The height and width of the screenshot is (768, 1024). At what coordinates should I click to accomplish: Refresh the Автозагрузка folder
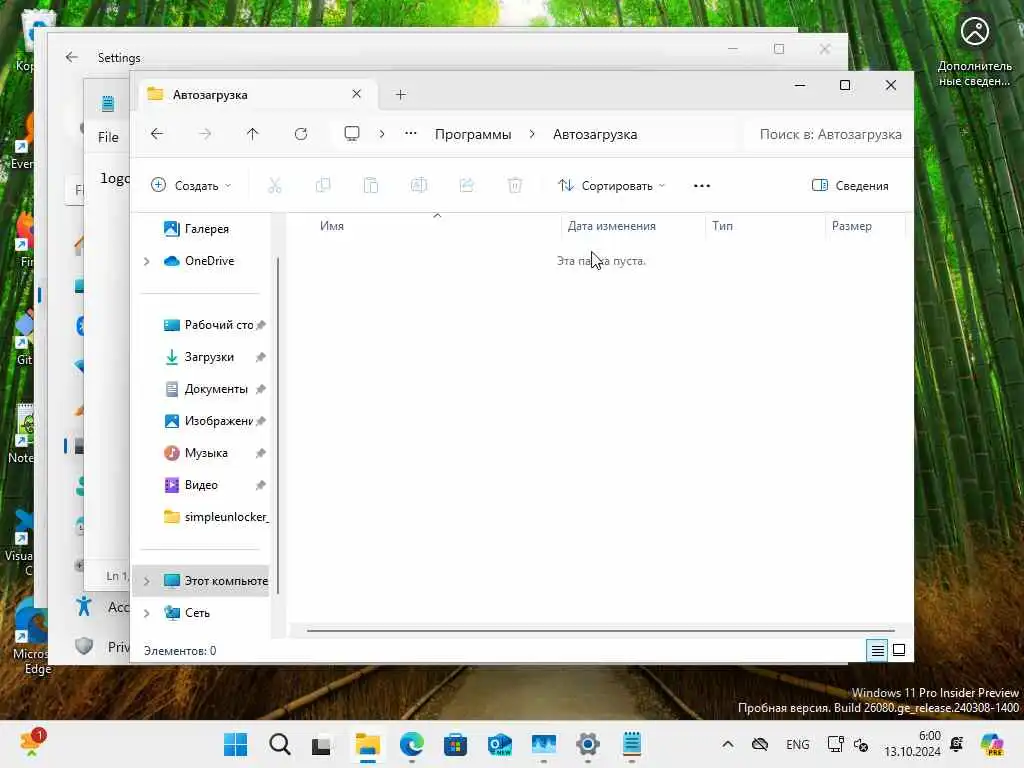(x=300, y=134)
